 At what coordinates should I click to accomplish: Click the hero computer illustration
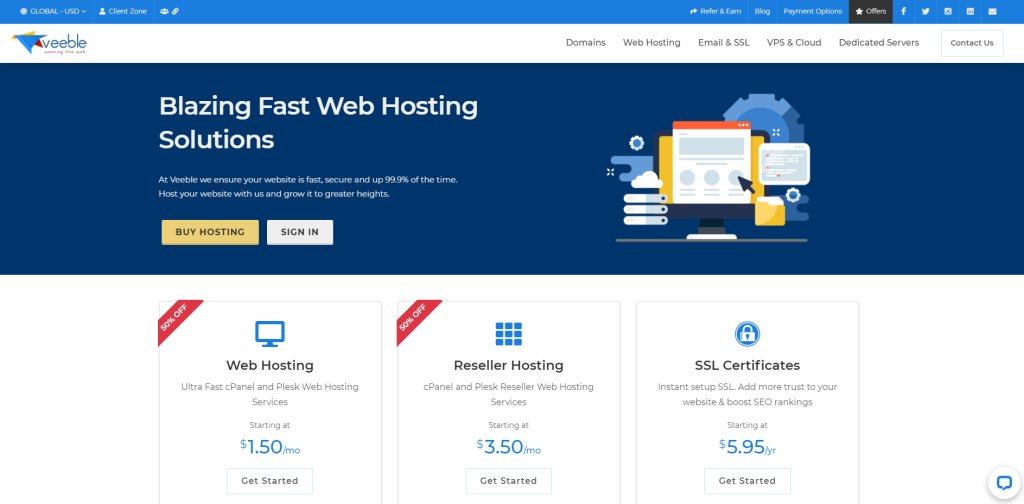(710, 168)
